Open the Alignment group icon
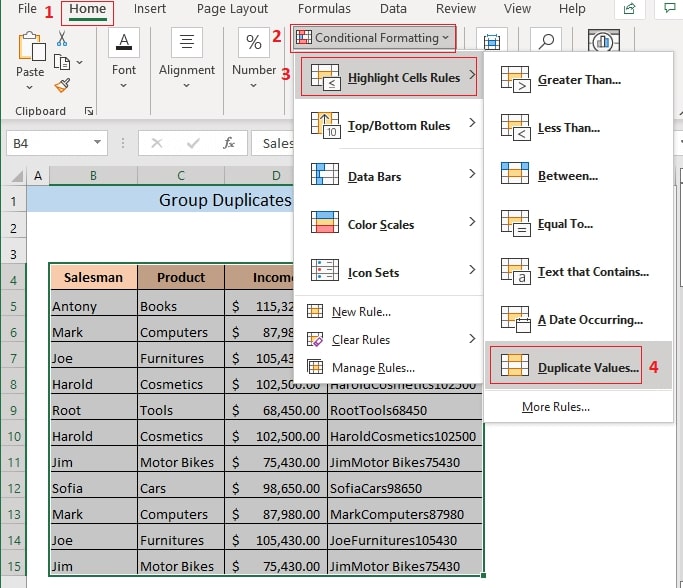The height and width of the screenshot is (588, 683). point(187,42)
